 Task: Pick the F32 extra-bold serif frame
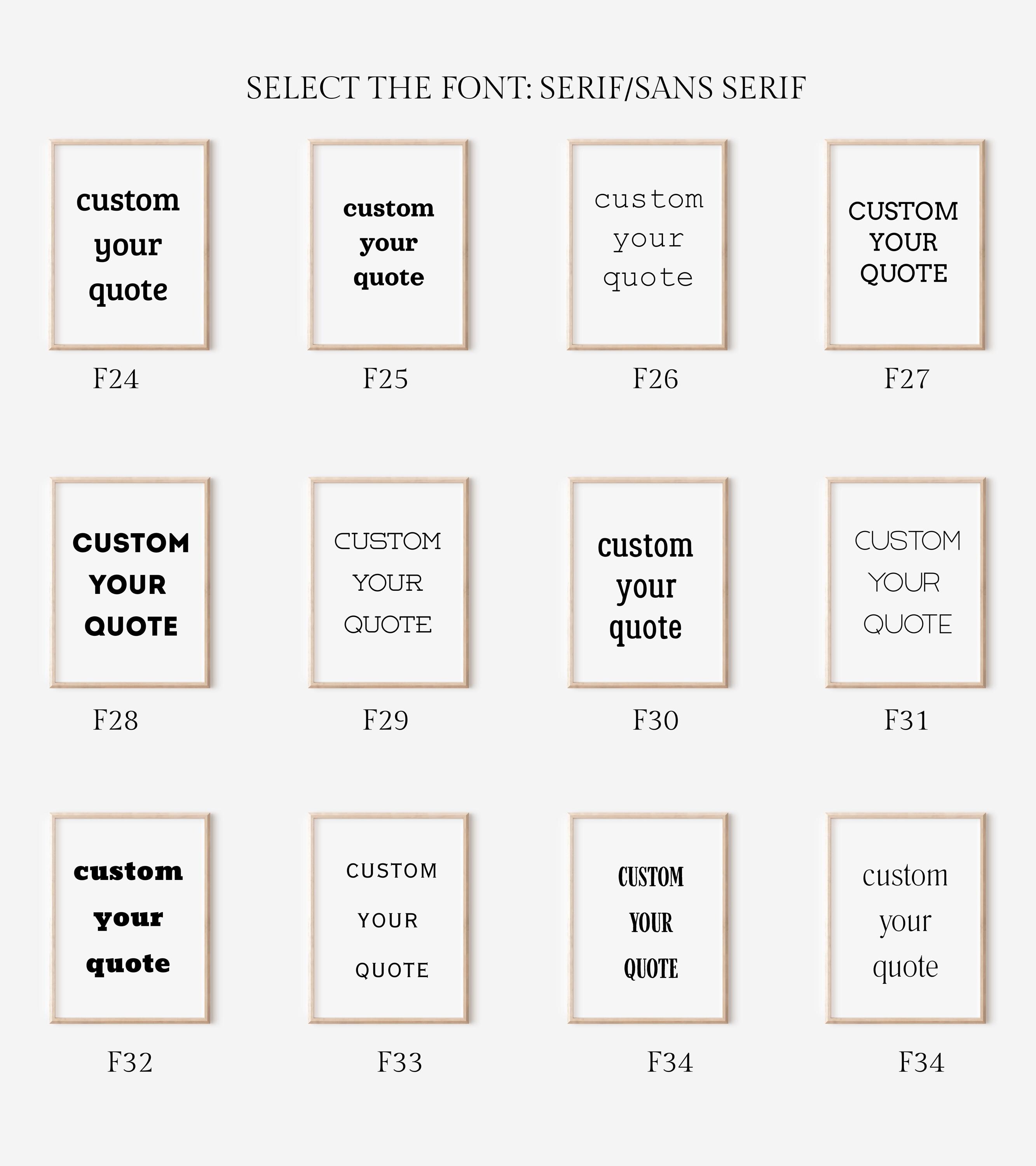[x=129, y=918]
